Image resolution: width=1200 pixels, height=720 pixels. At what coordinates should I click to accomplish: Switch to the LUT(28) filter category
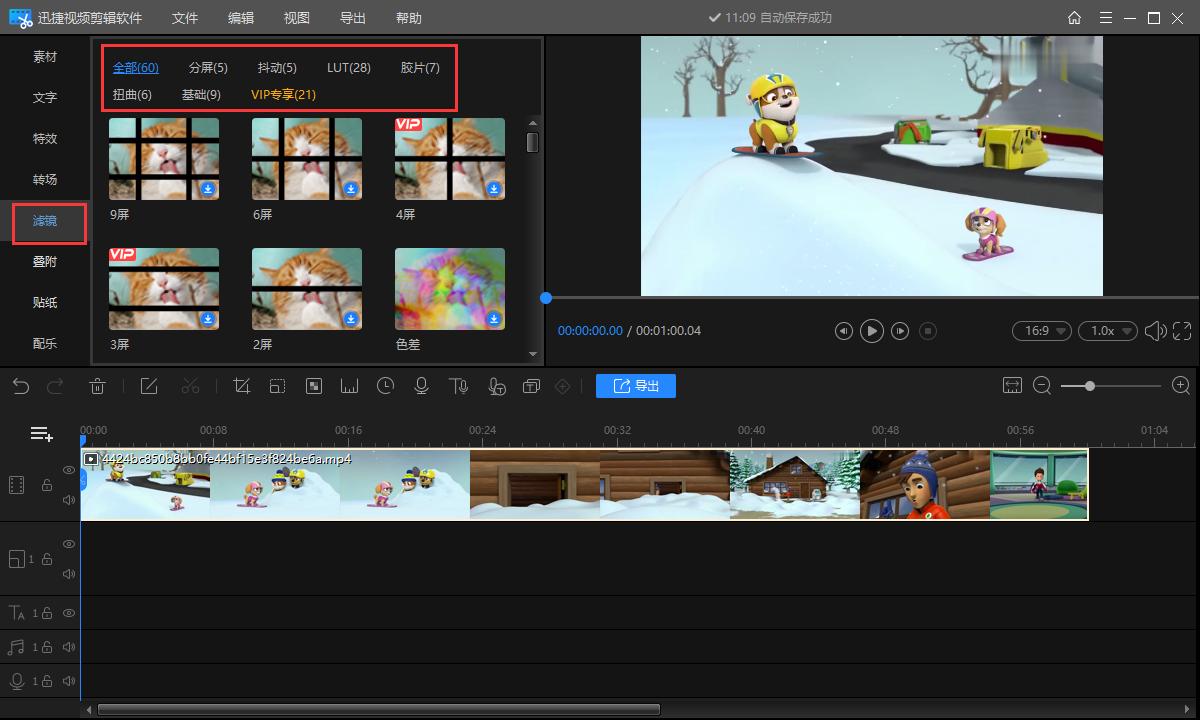tap(349, 68)
